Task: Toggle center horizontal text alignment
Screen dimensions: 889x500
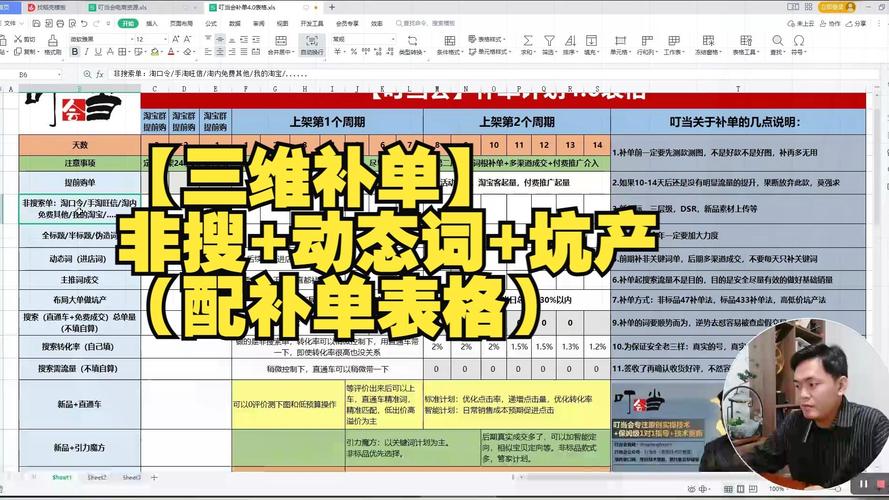Action: click(x=220, y=52)
